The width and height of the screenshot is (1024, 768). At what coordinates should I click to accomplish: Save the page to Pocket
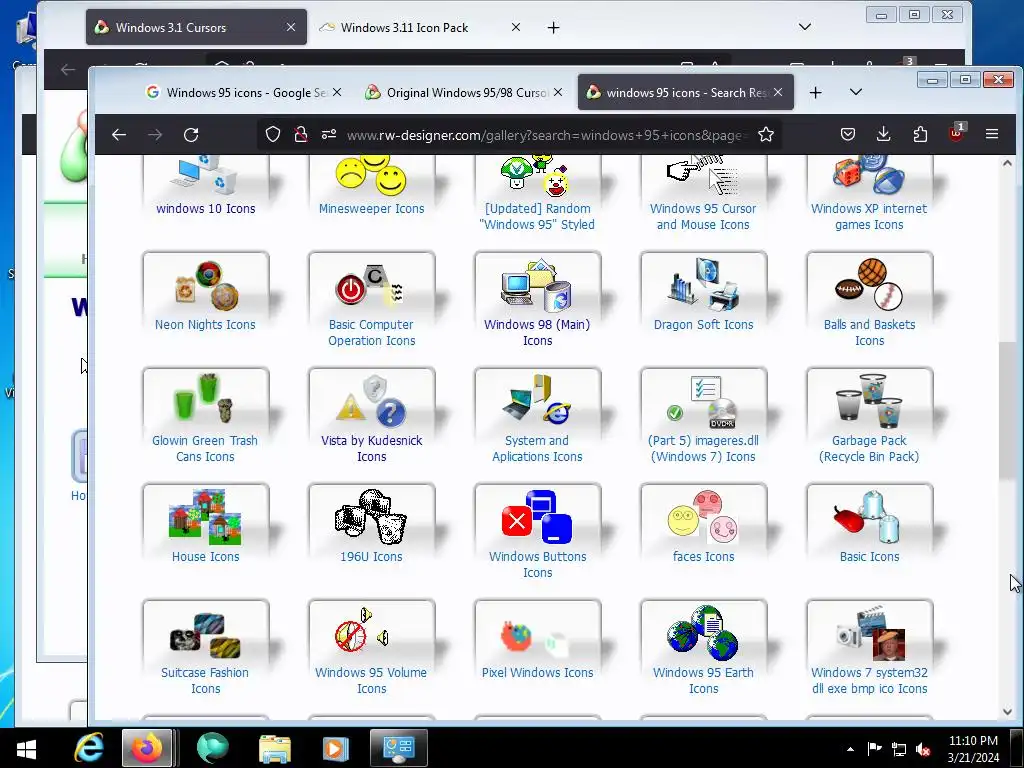pyautogui.click(x=848, y=135)
